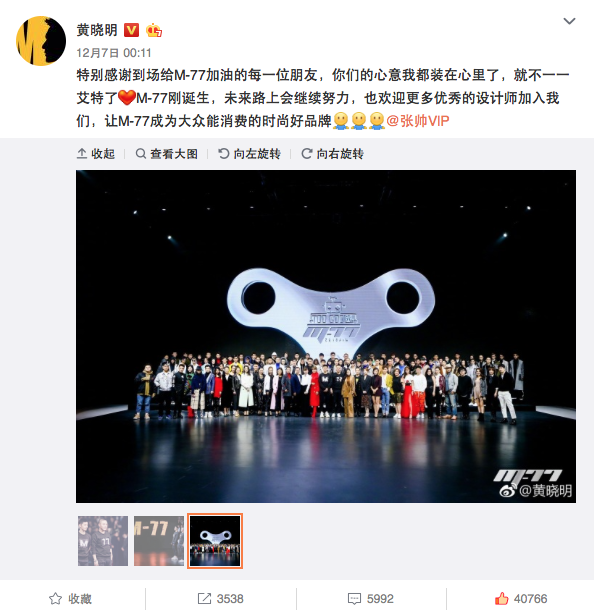
Task: Toggle the 收藏 star favorite
Action: pyautogui.click(x=70, y=599)
